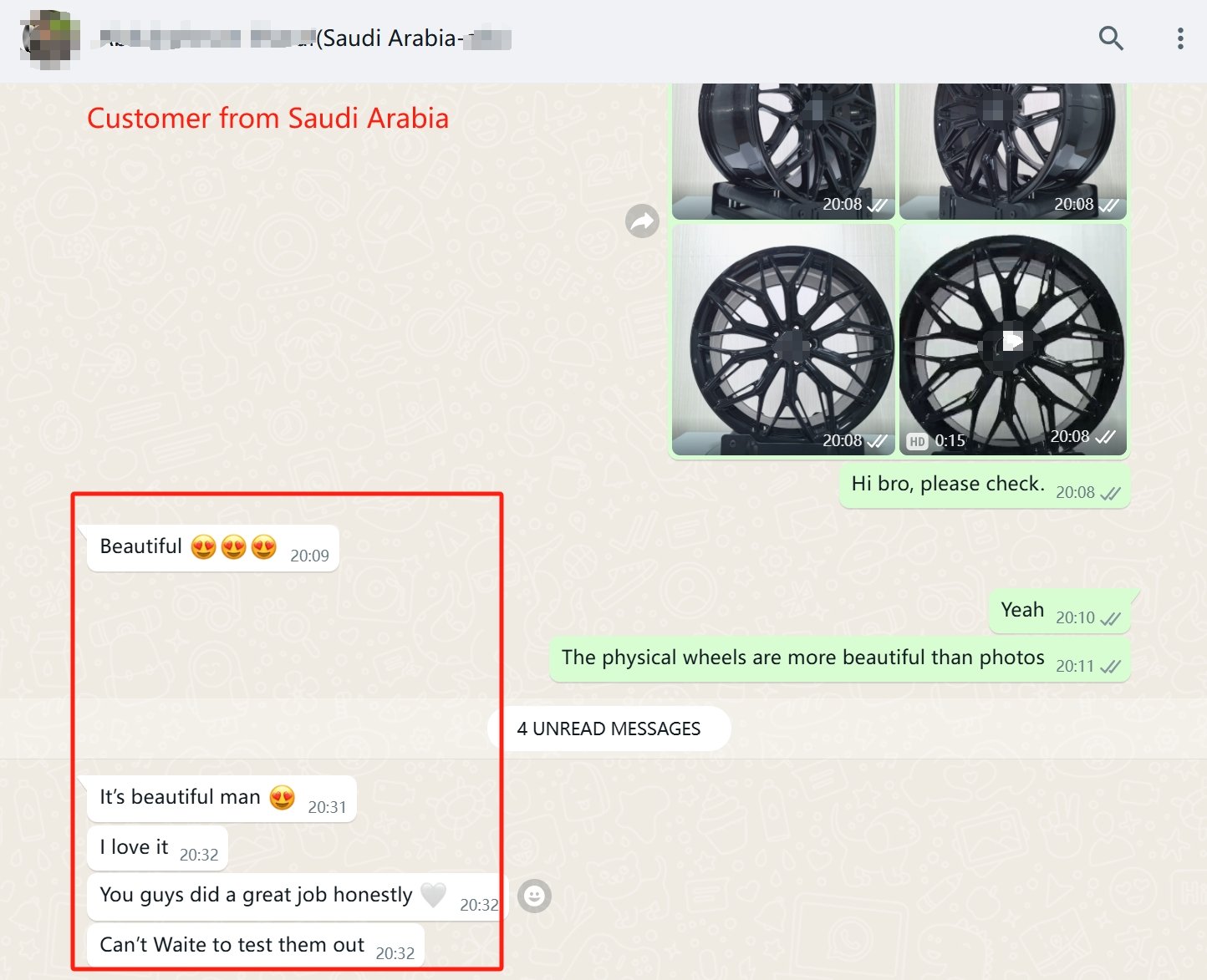Click the 4 UNREAD MESSAGES divider
The image size is (1207, 980).
tap(609, 729)
